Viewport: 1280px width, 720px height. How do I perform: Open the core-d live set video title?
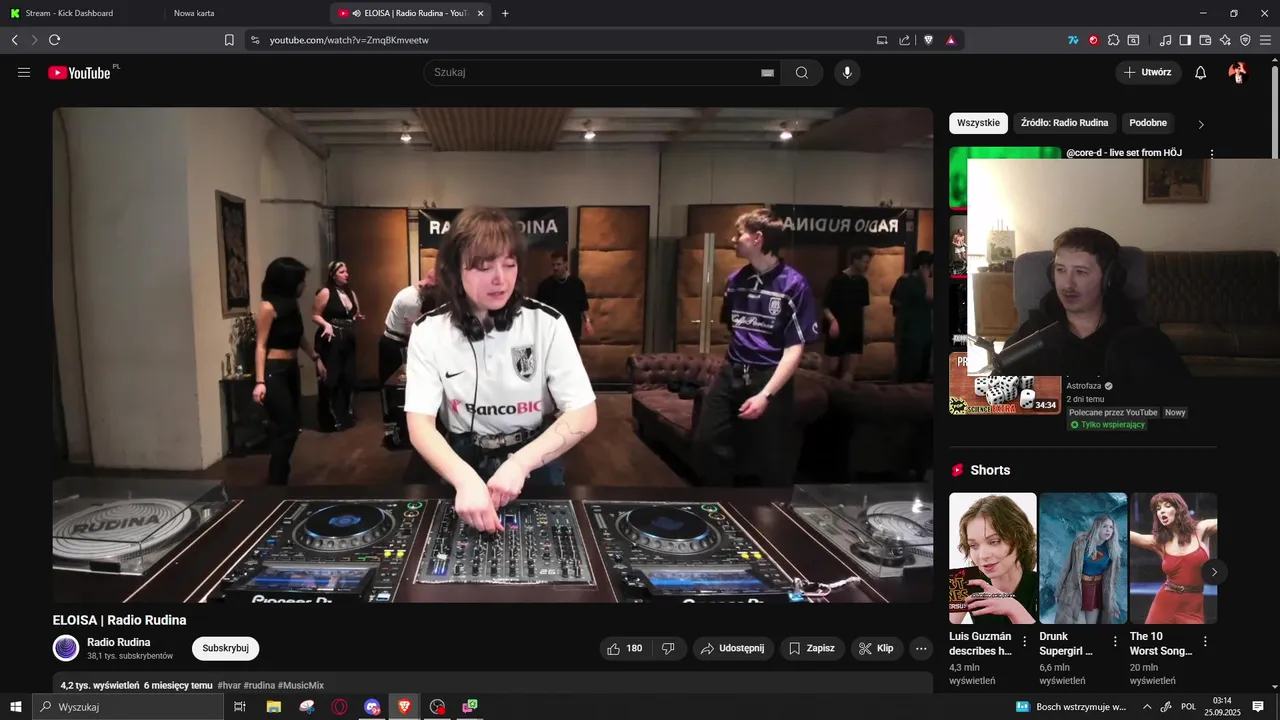1124,153
